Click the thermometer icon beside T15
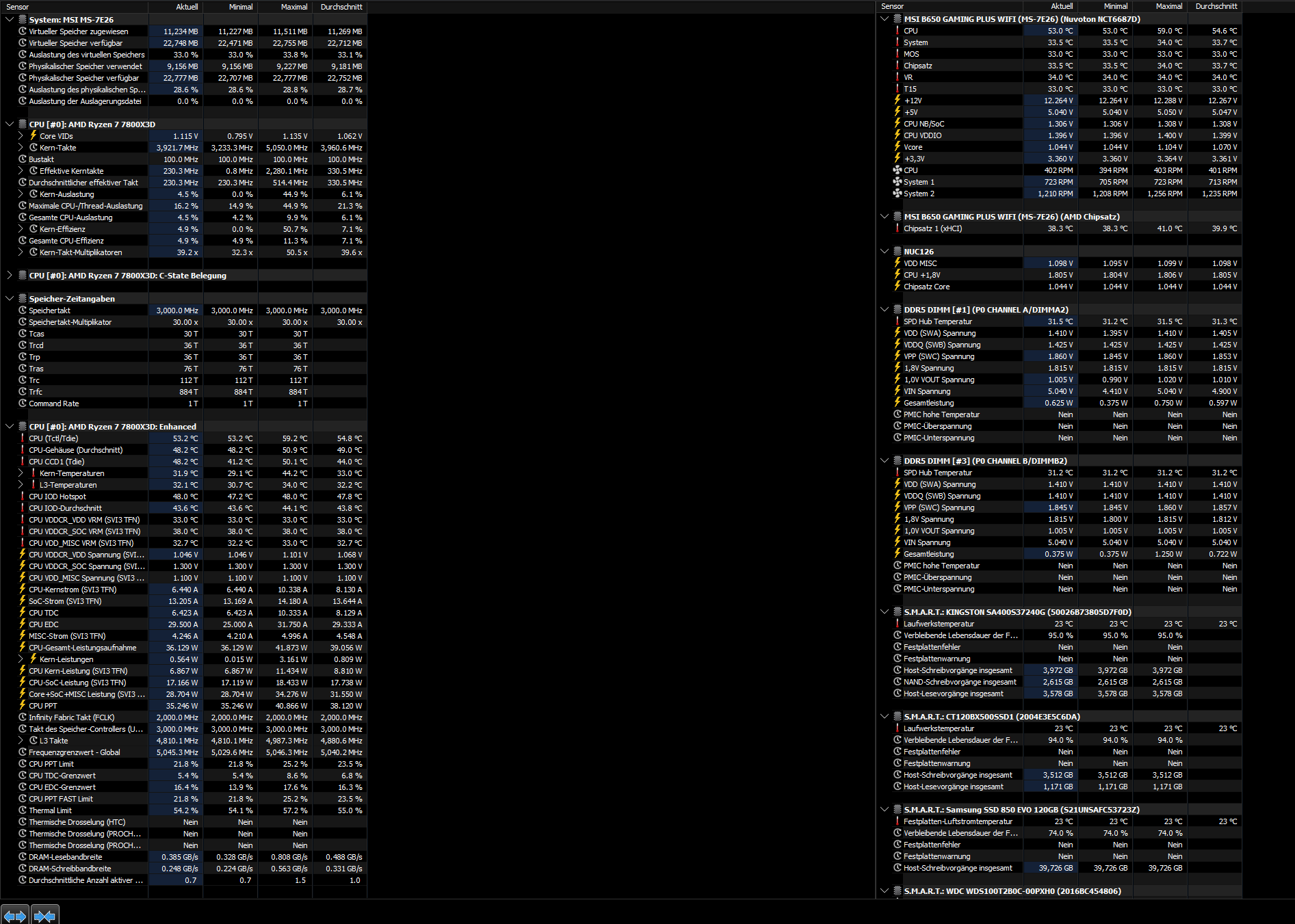This screenshot has width=1295, height=924. click(898, 89)
